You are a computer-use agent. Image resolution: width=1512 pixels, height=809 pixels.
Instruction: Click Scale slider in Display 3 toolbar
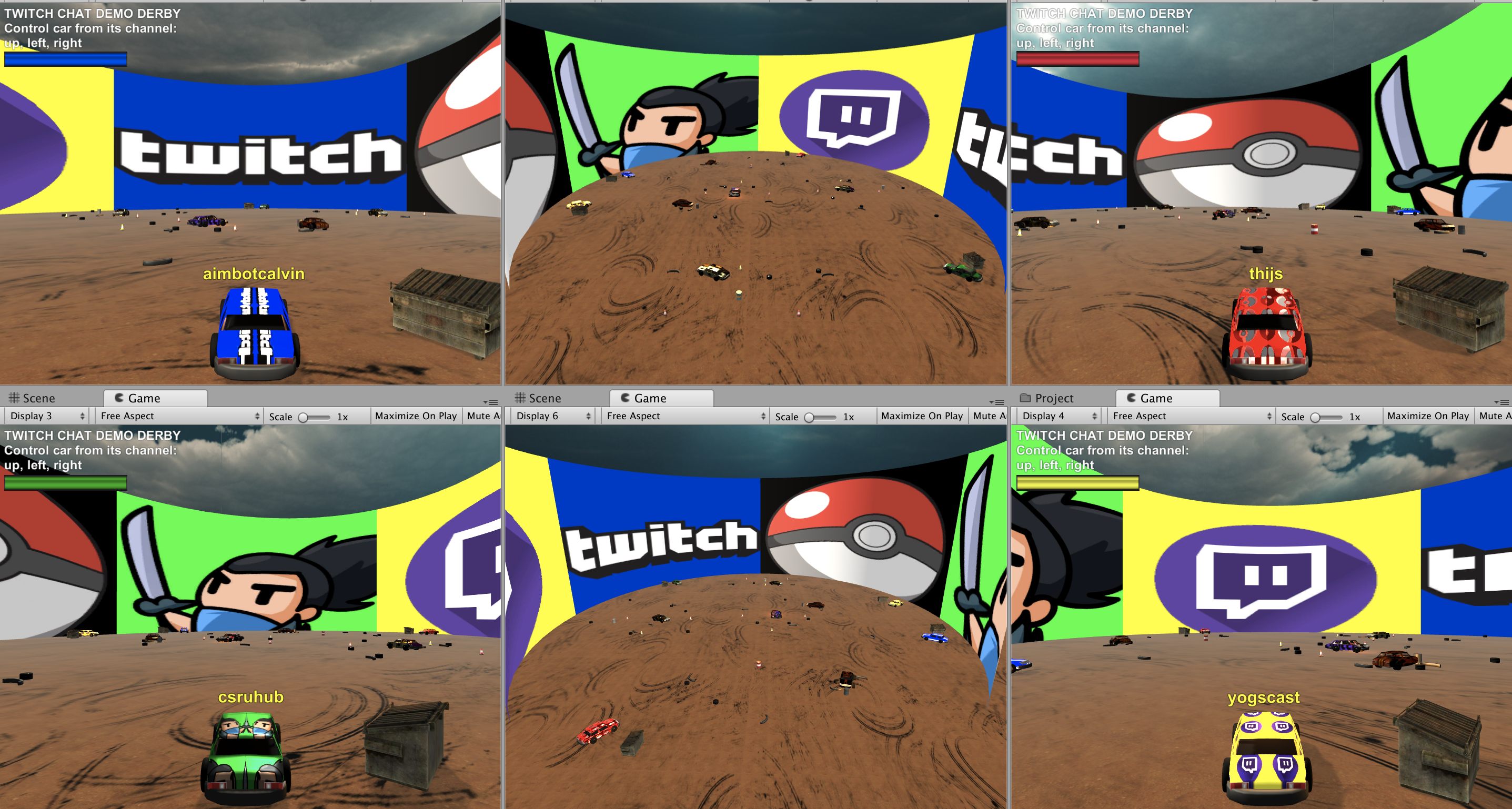coord(315,417)
